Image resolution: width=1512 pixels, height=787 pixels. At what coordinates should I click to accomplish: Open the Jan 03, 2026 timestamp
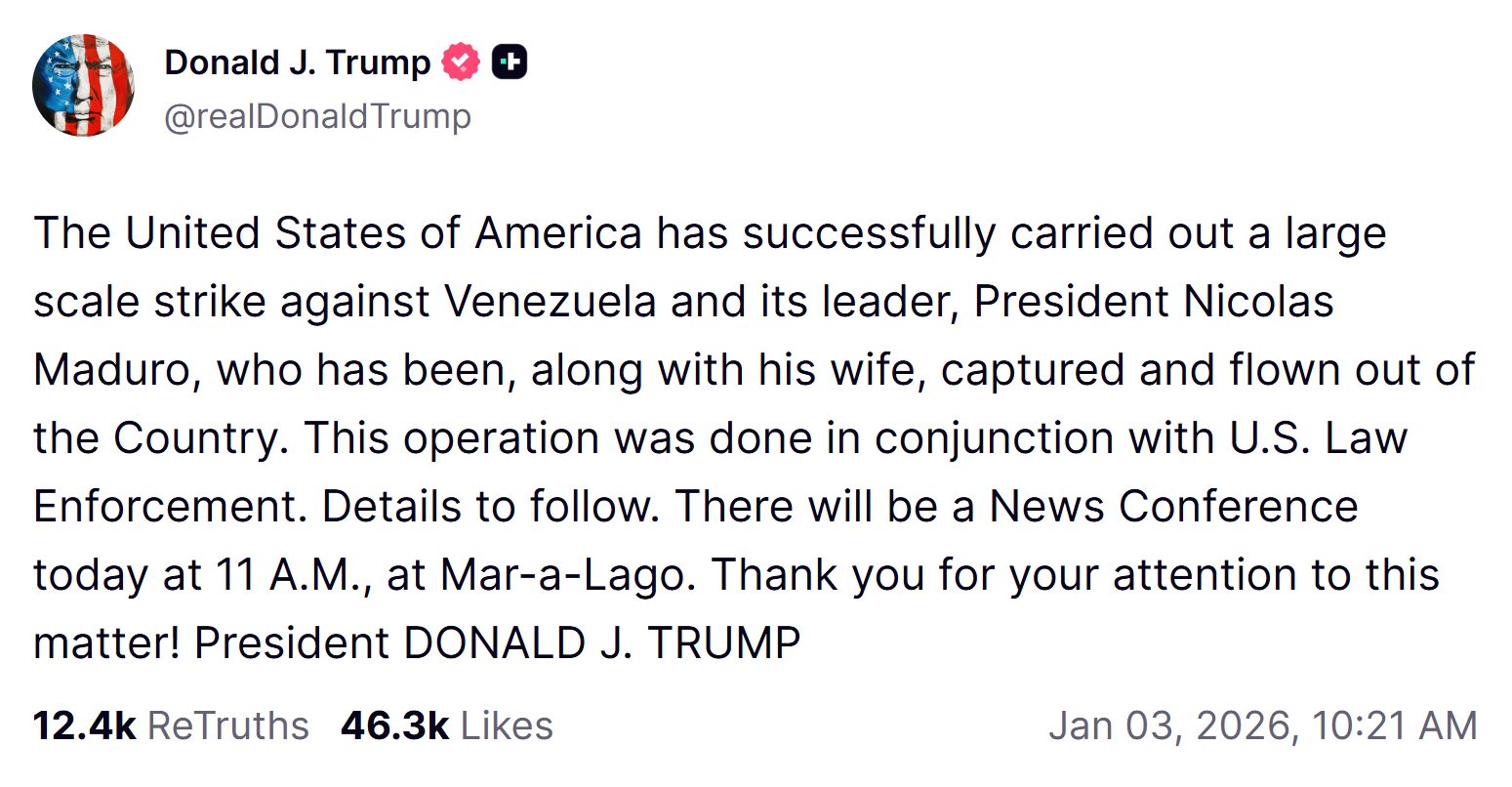click(1172, 725)
